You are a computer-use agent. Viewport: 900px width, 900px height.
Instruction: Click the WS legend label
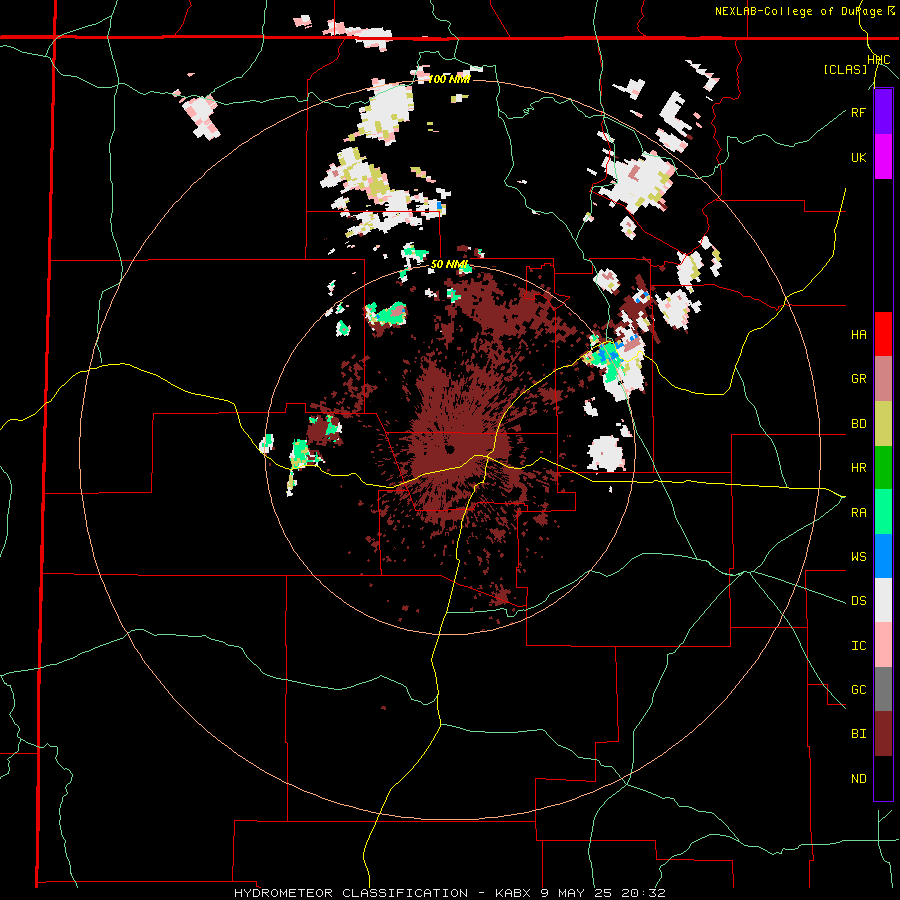coord(858,557)
